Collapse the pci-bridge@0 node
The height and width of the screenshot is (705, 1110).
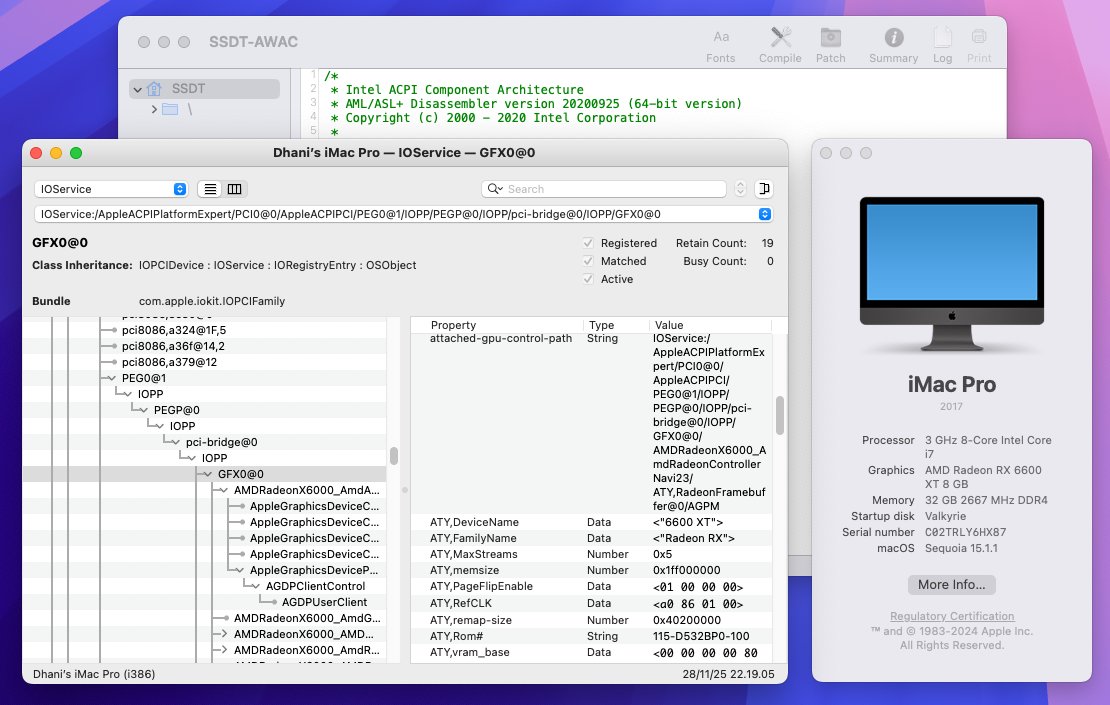pos(175,442)
